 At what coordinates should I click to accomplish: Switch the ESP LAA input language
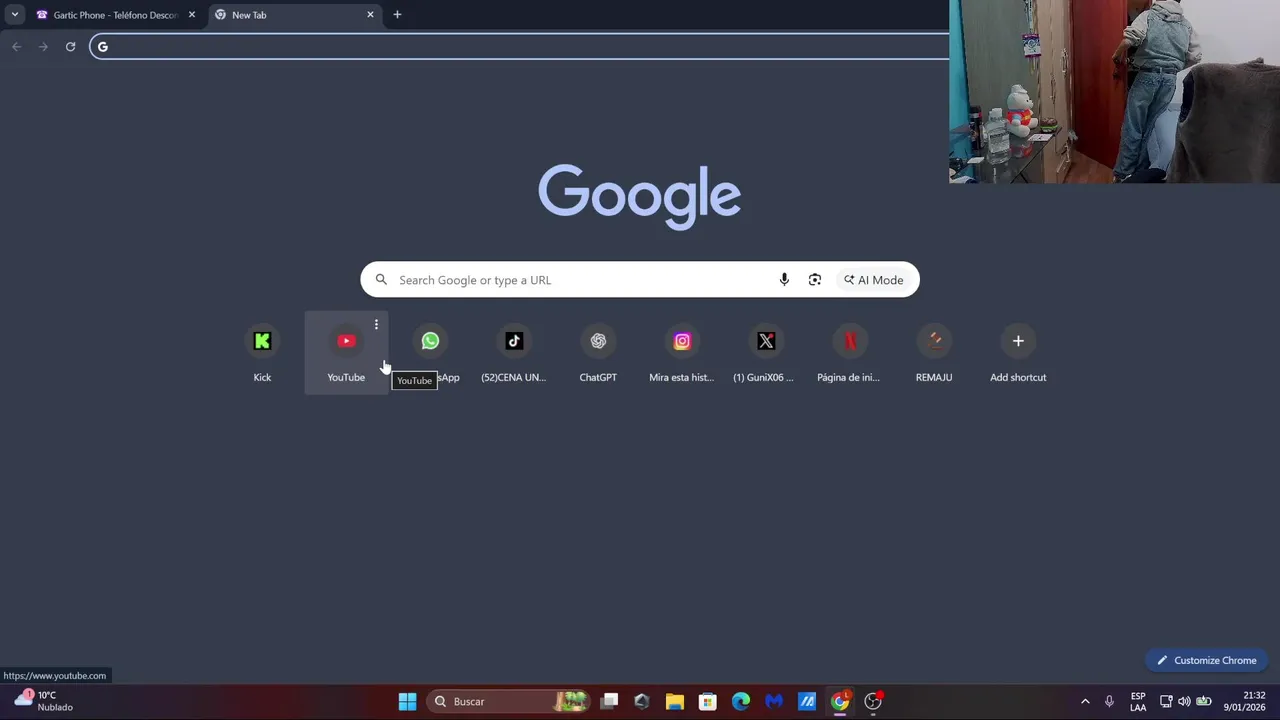[x=1138, y=701]
